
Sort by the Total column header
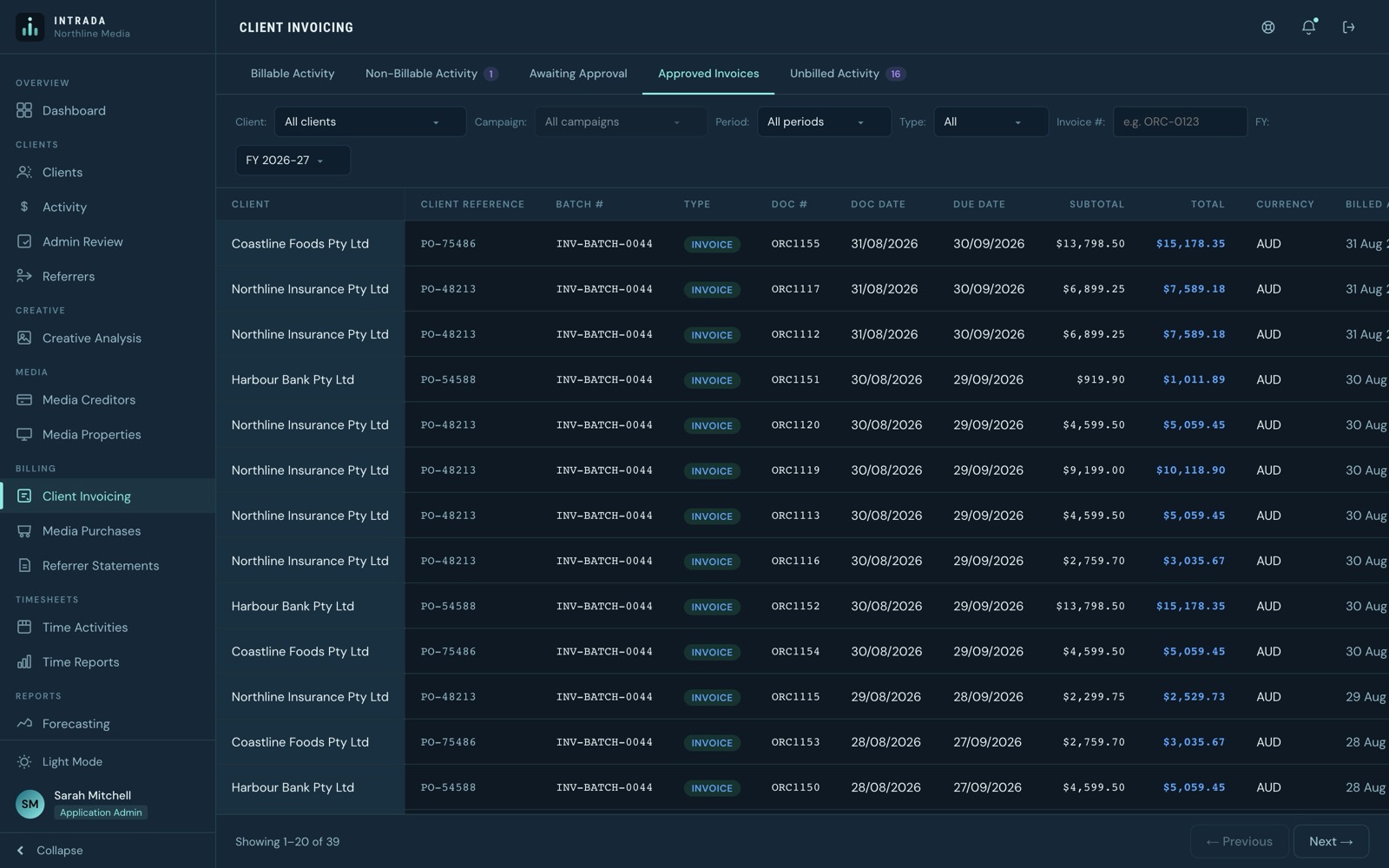(x=1208, y=204)
